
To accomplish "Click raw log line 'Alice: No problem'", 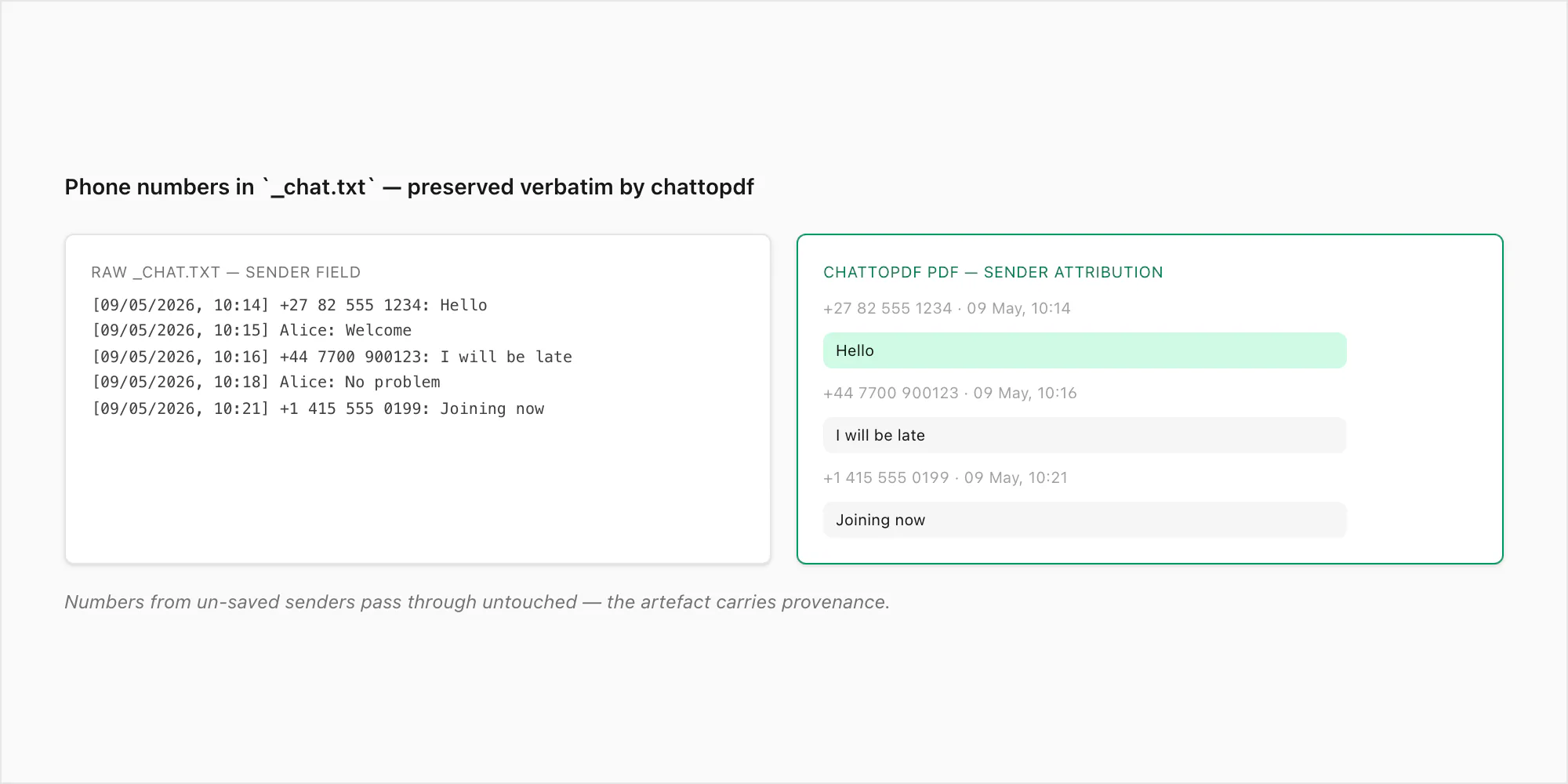I will pyautogui.click(x=266, y=382).
